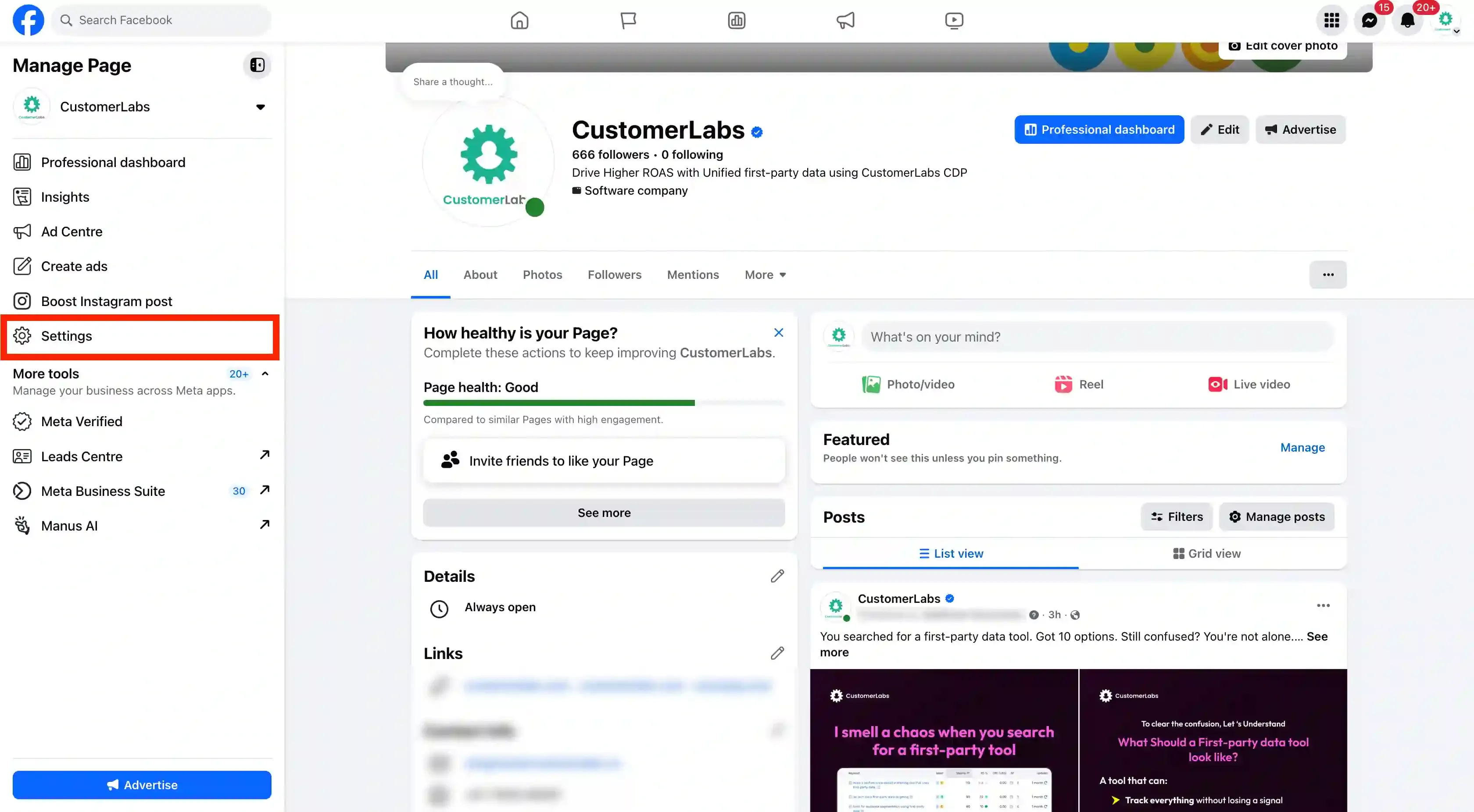Select the All tab
Image resolution: width=1474 pixels, height=812 pixels.
click(x=430, y=275)
